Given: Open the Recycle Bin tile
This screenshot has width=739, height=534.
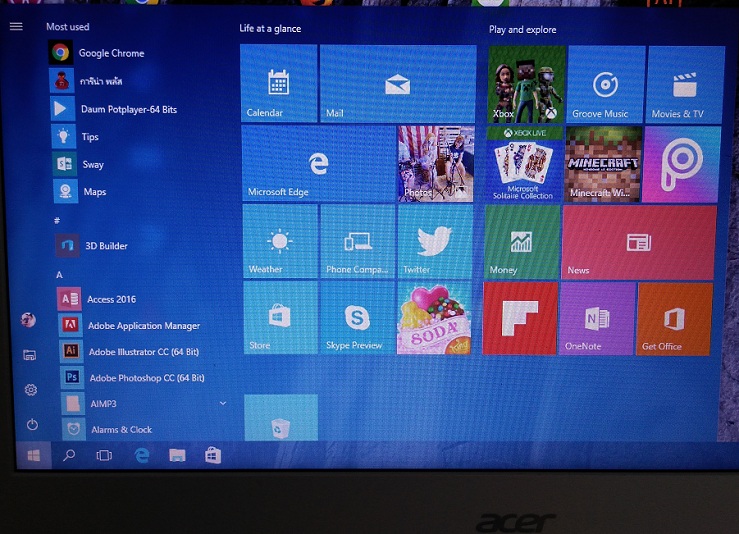Looking at the screenshot, I should pos(281,418).
